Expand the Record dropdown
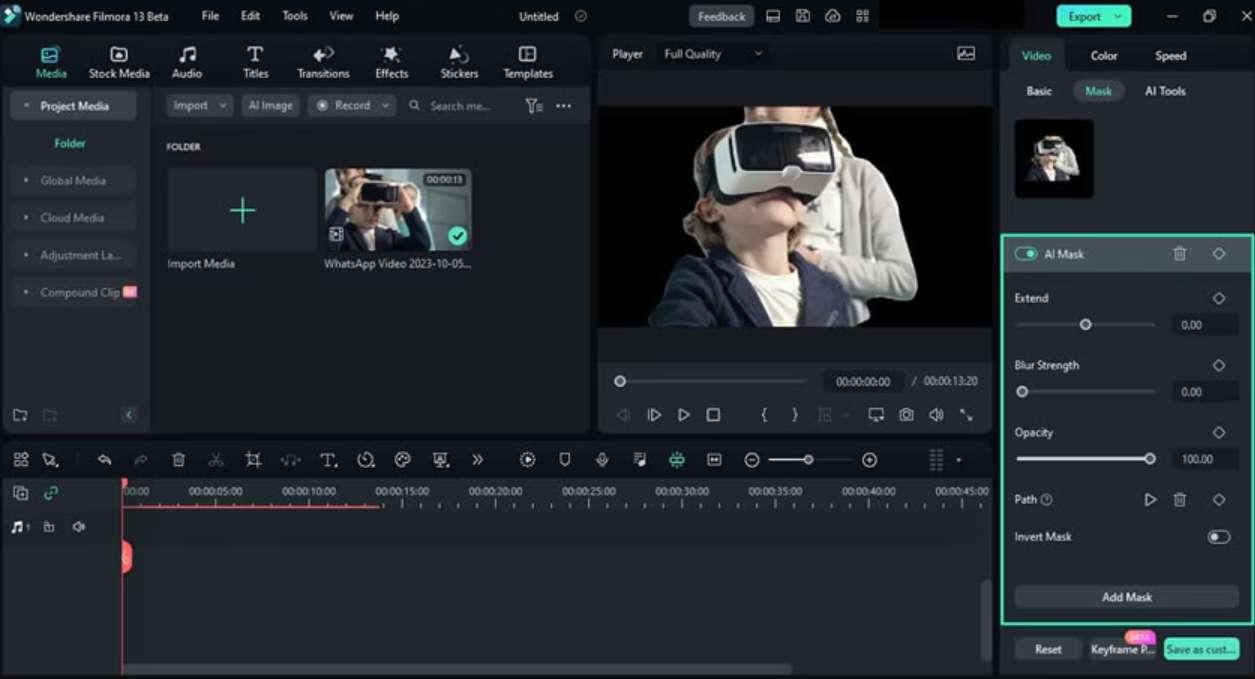The width and height of the screenshot is (1255, 679). (x=351, y=105)
